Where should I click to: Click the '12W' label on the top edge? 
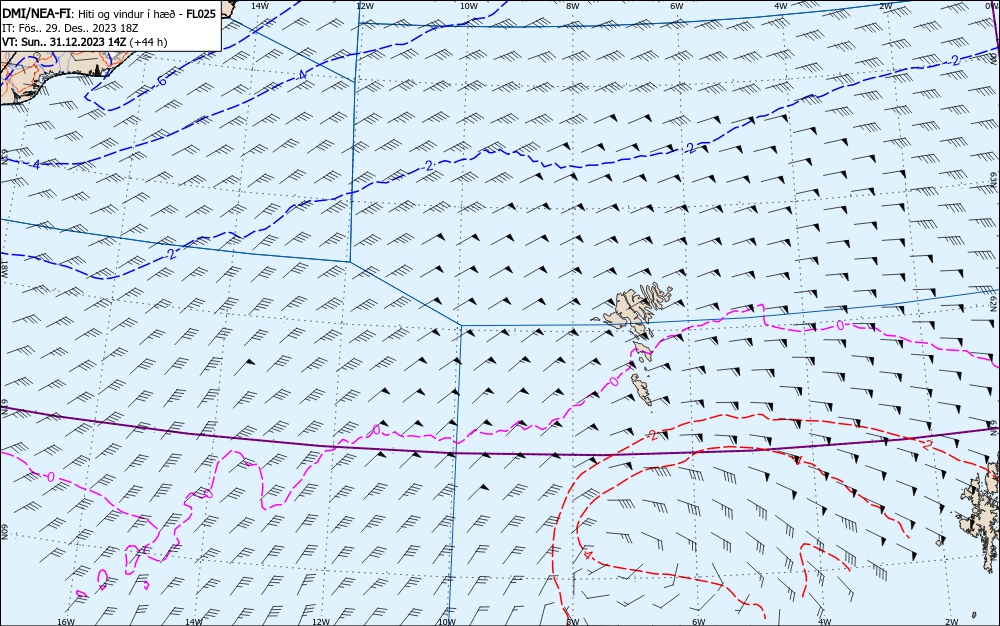[x=364, y=6]
